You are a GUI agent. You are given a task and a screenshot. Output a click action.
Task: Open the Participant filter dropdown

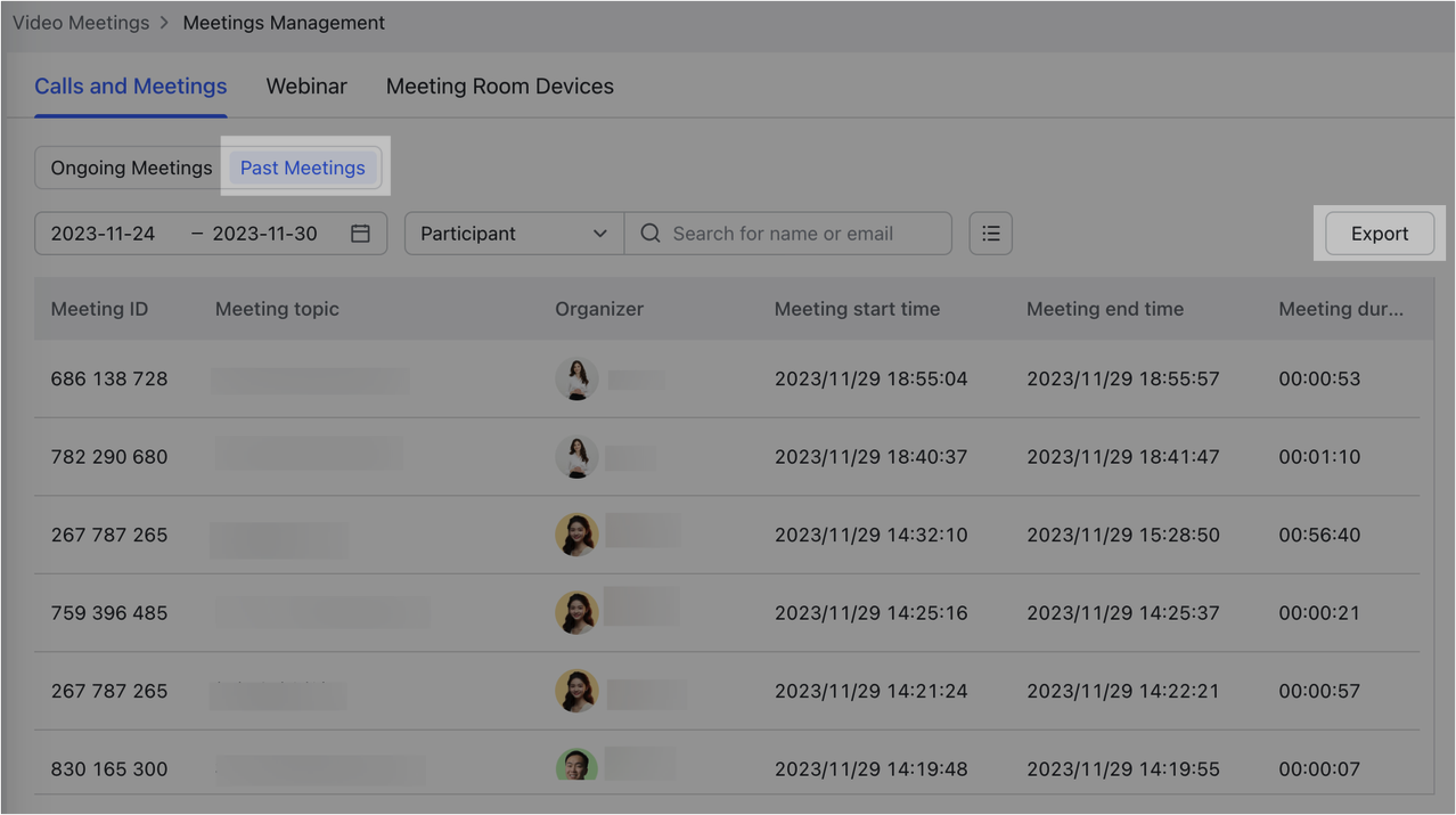point(513,233)
